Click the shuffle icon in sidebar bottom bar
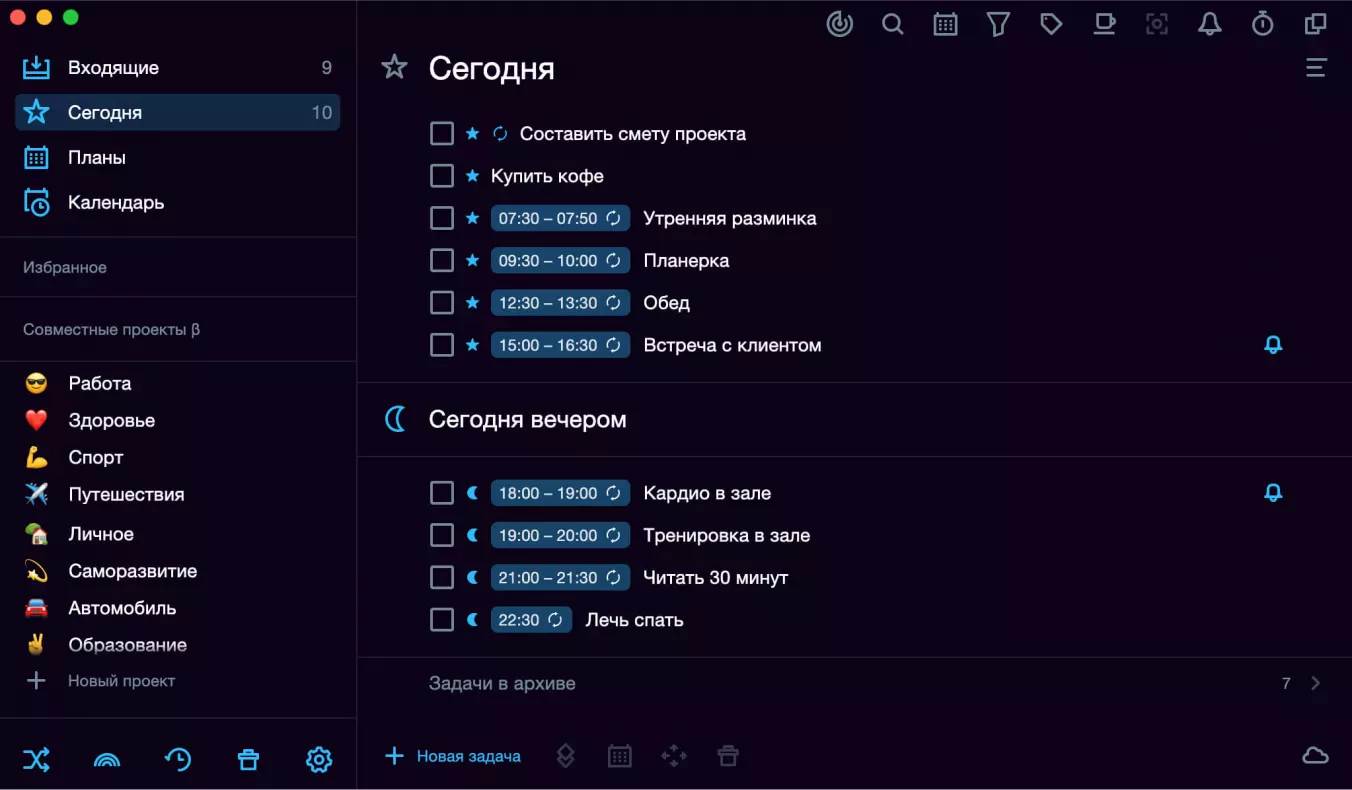This screenshot has width=1352, height=790. 36,760
